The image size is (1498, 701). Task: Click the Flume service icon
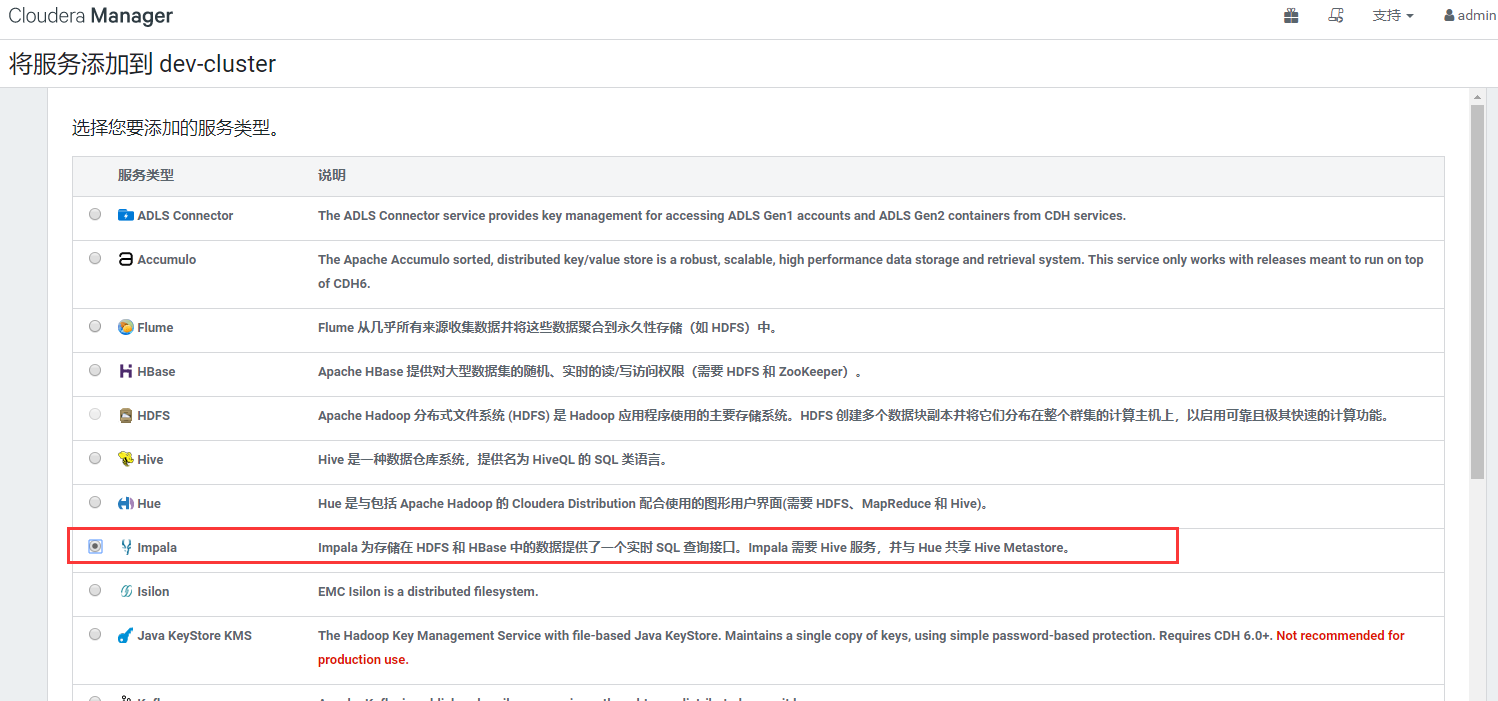click(125, 327)
